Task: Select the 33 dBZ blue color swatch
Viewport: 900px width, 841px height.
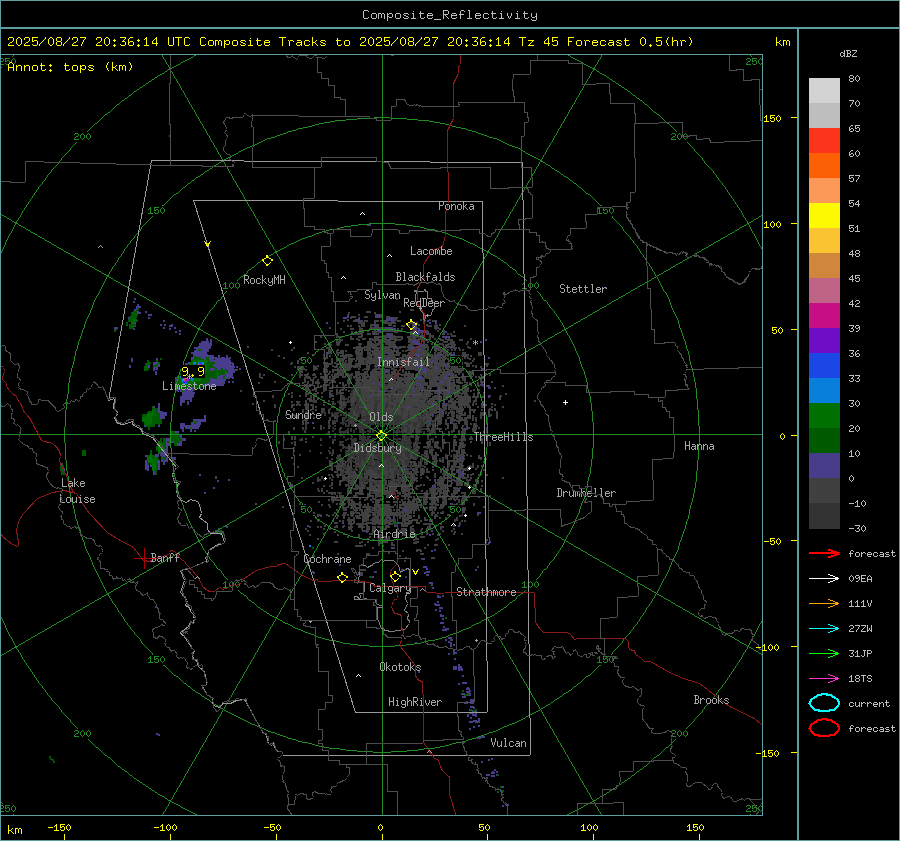Action: click(x=824, y=366)
